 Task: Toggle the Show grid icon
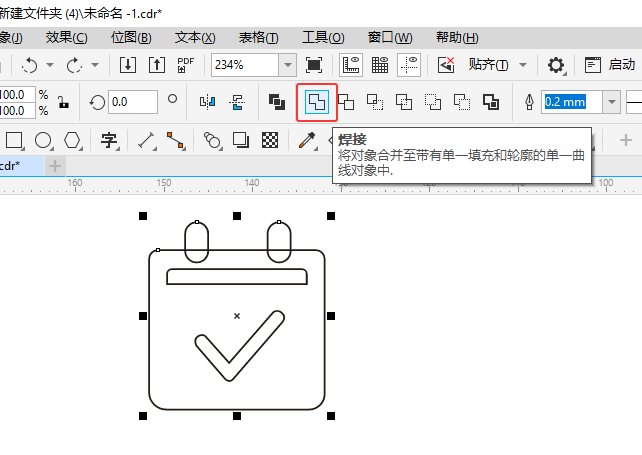tap(380, 65)
